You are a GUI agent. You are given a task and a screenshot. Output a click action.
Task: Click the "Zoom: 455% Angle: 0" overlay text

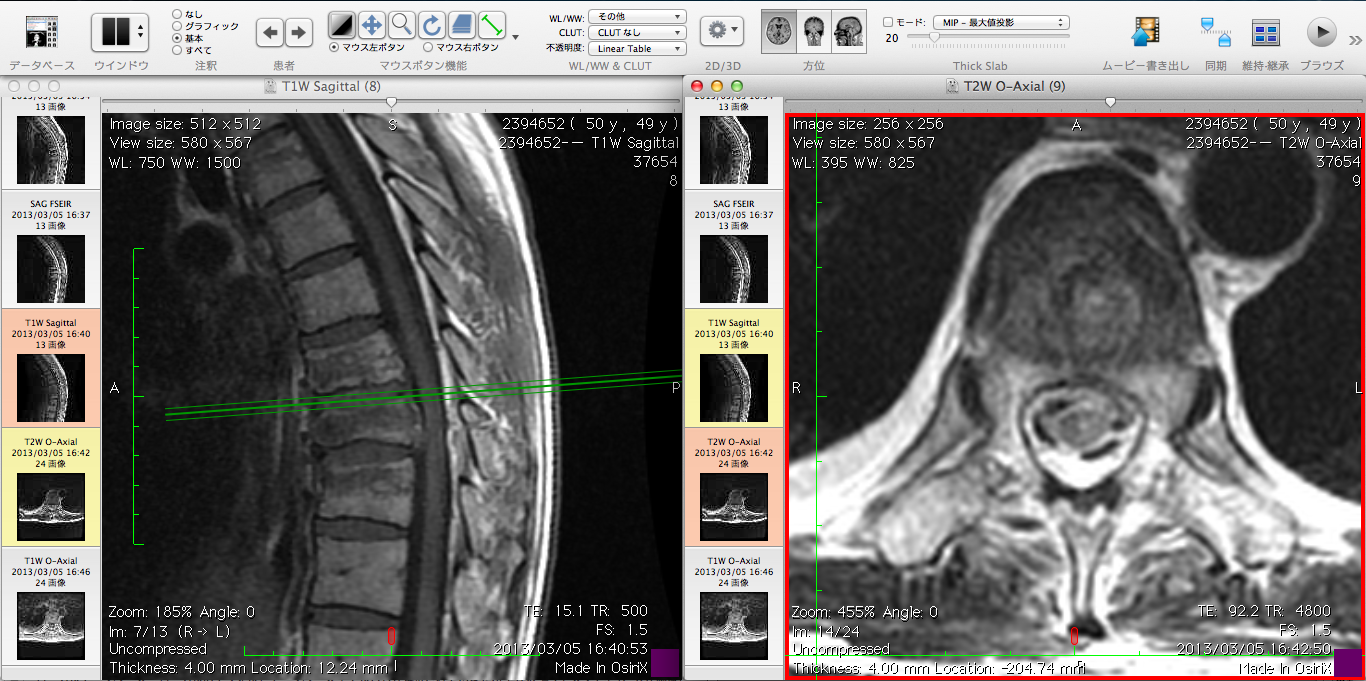(x=864, y=612)
